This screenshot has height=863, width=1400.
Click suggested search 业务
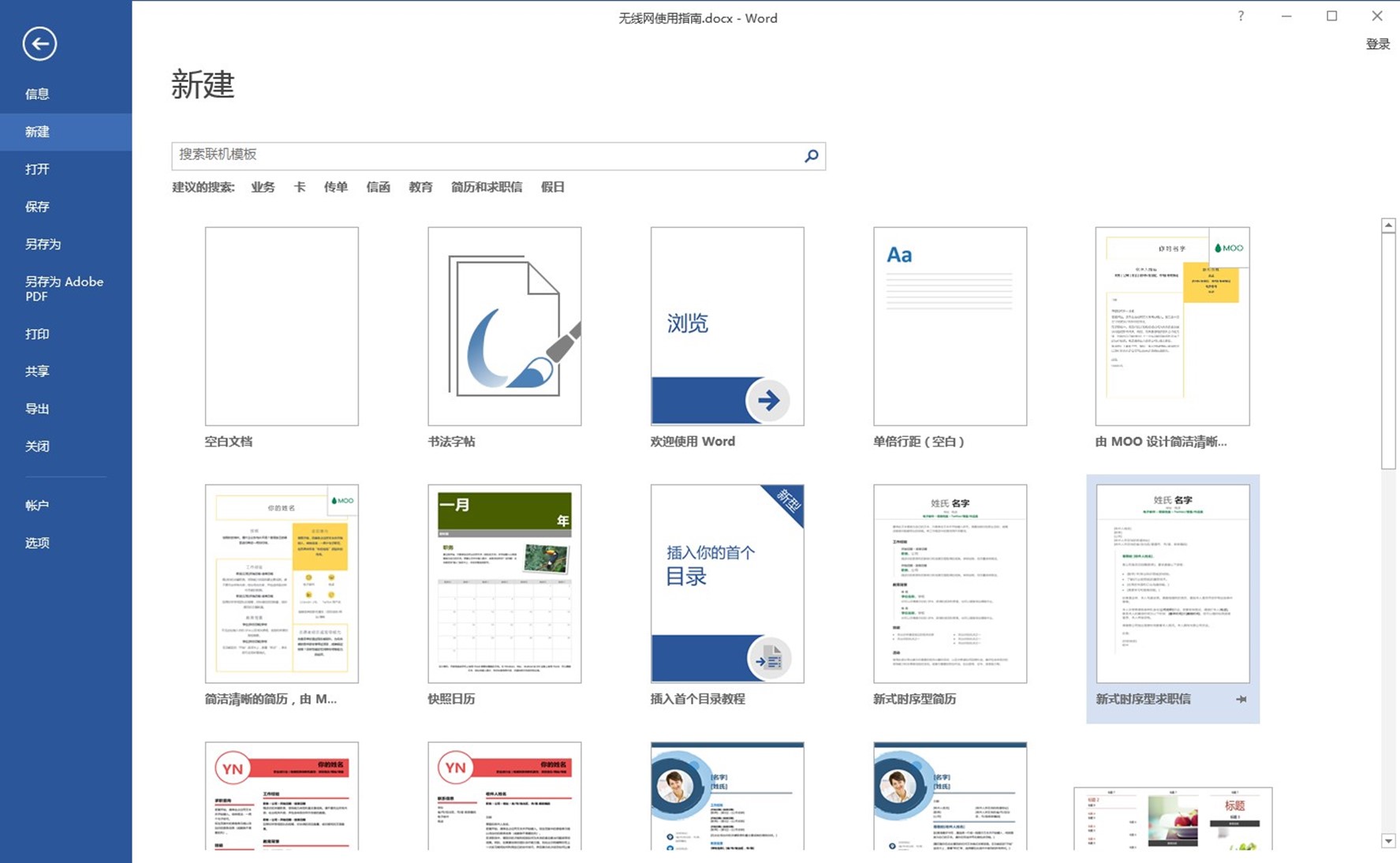263,187
